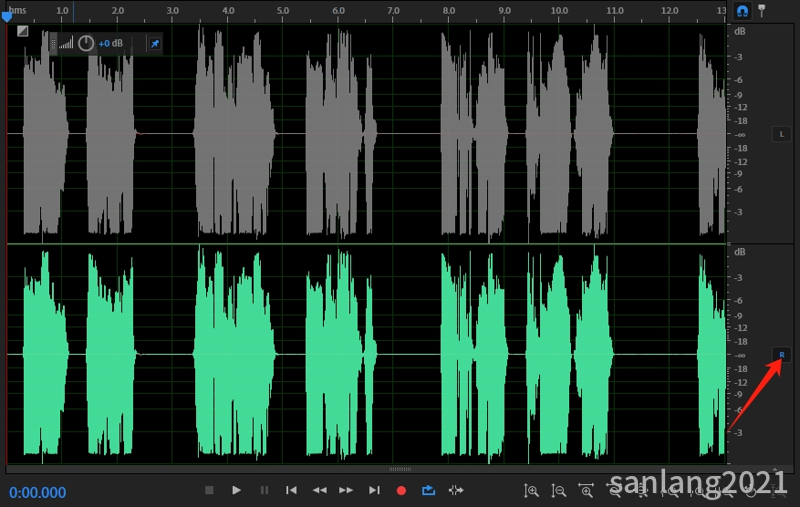
Task: Click the marker pin icon beside snapping
Action: 762,10
